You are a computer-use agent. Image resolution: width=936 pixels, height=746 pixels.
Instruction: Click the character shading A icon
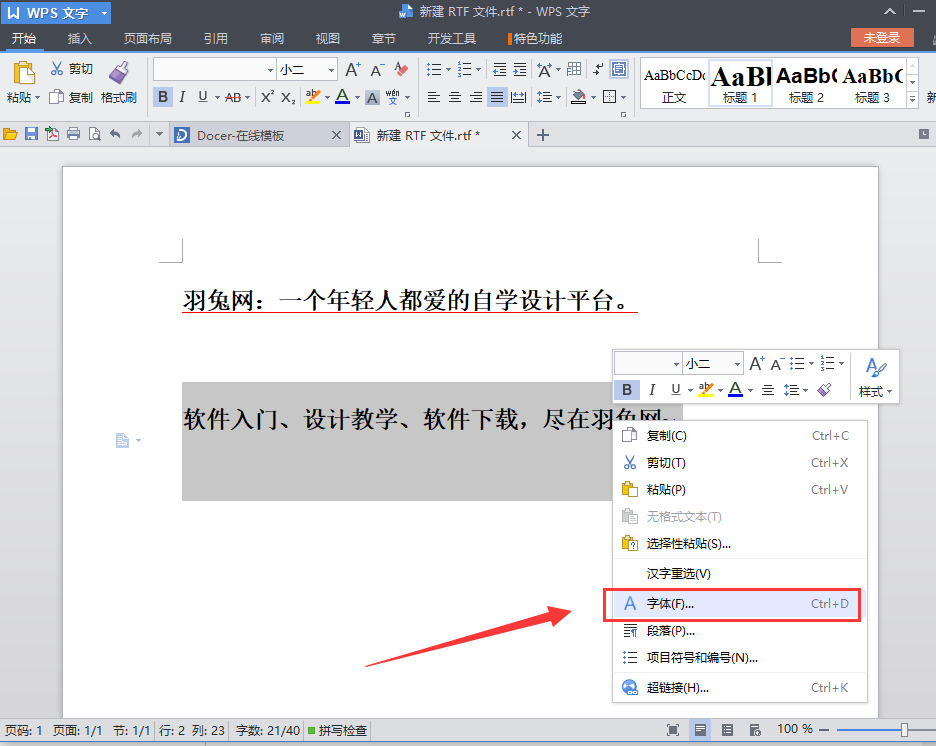(372, 97)
